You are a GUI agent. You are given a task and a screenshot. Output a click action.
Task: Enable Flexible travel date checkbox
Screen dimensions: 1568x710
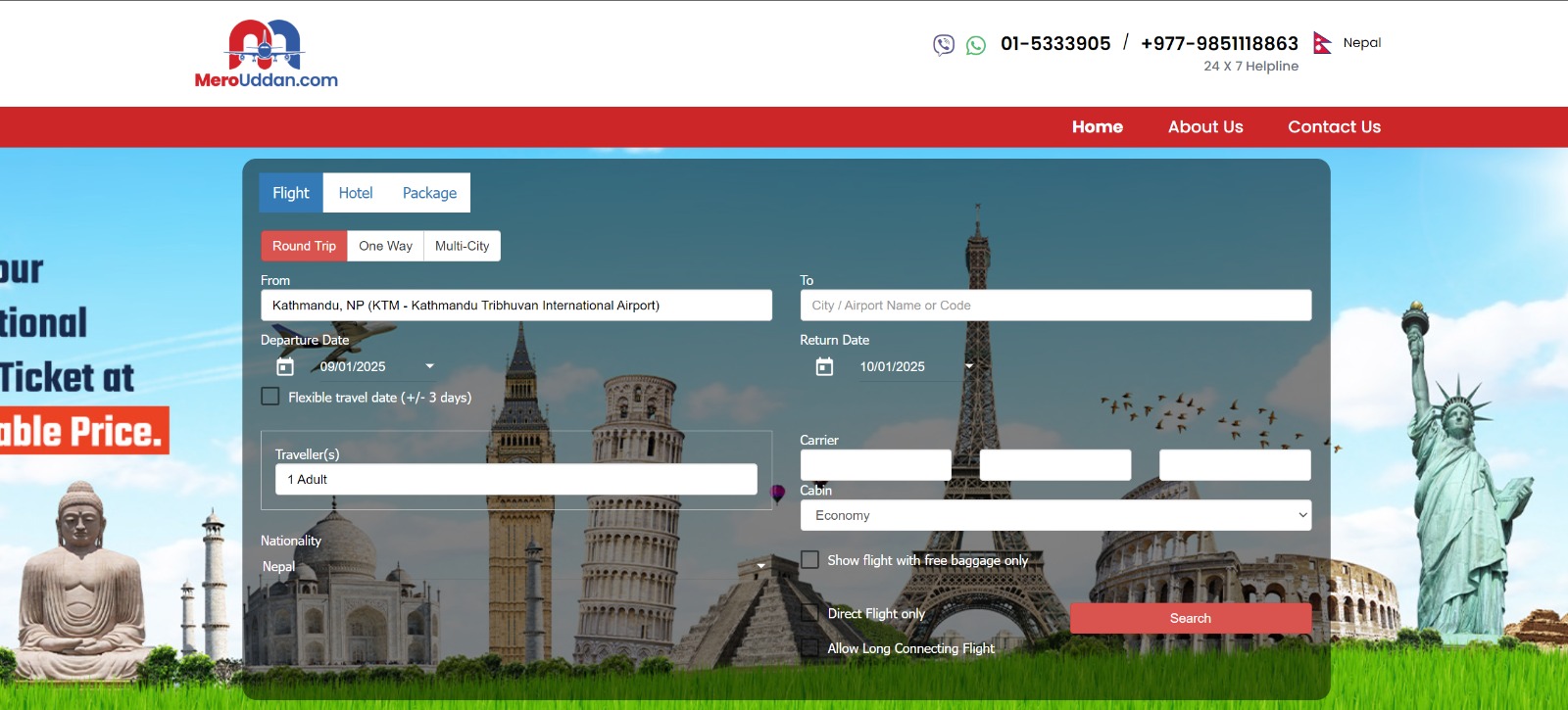point(270,397)
